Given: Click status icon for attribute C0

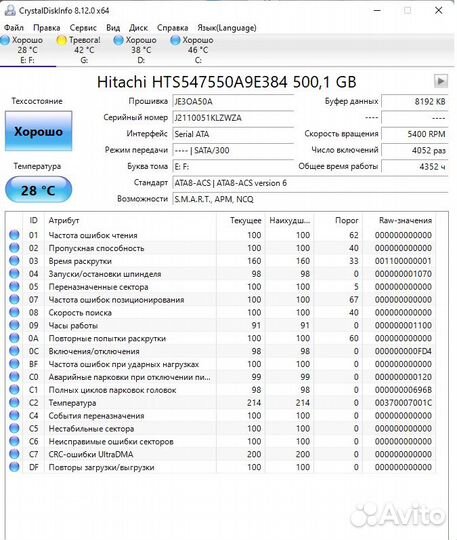Looking at the screenshot, I should (x=14, y=377).
